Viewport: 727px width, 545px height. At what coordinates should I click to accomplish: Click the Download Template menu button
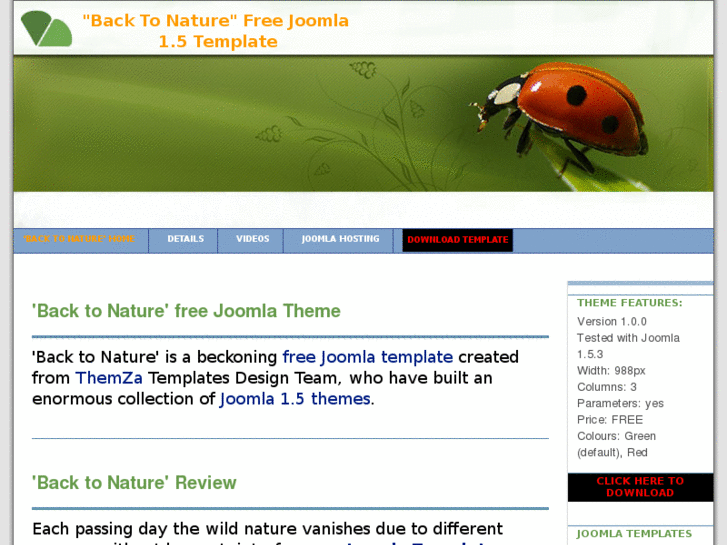pyautogui.click(x=458, y=240)
